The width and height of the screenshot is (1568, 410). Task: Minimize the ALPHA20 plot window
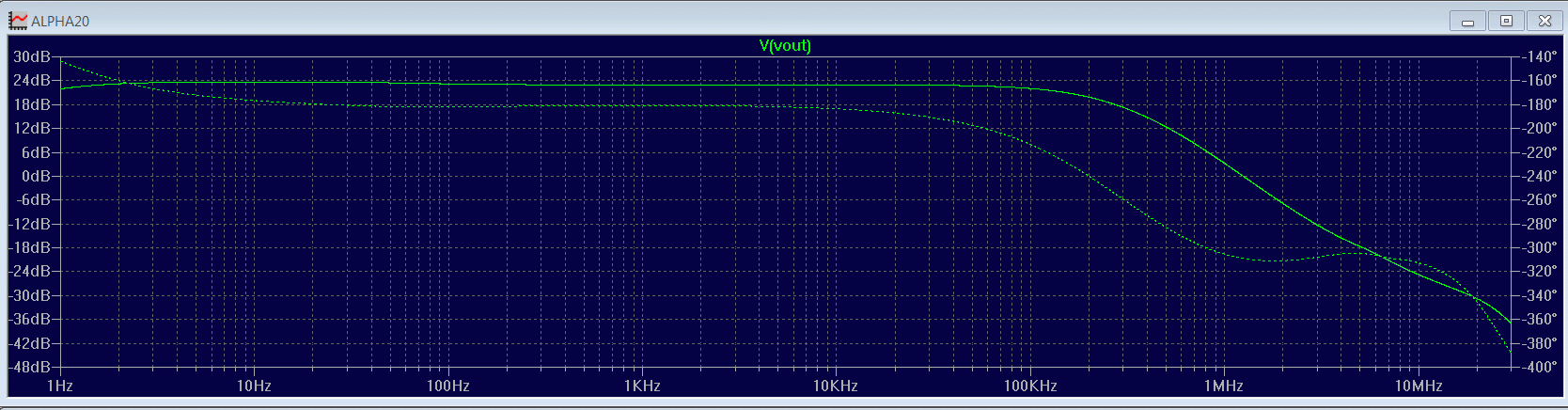pyautogui.click(x=1467, y=21)
